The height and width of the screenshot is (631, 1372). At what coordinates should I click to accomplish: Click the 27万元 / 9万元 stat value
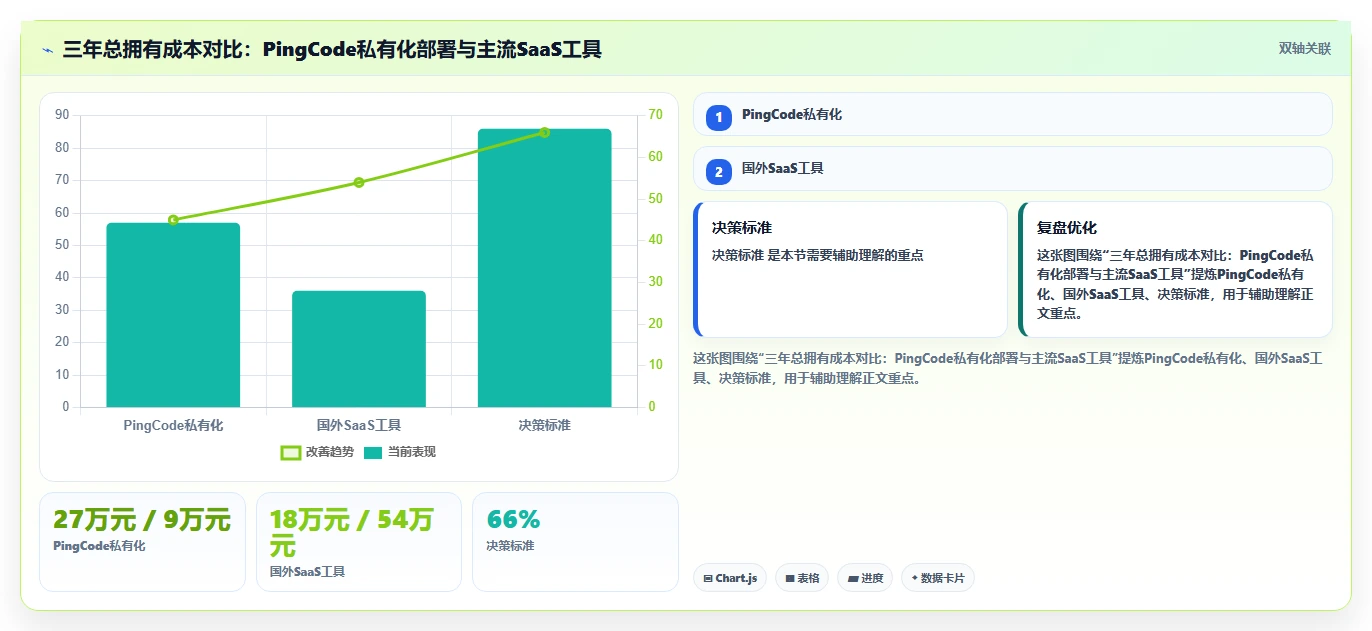(142, 520)
